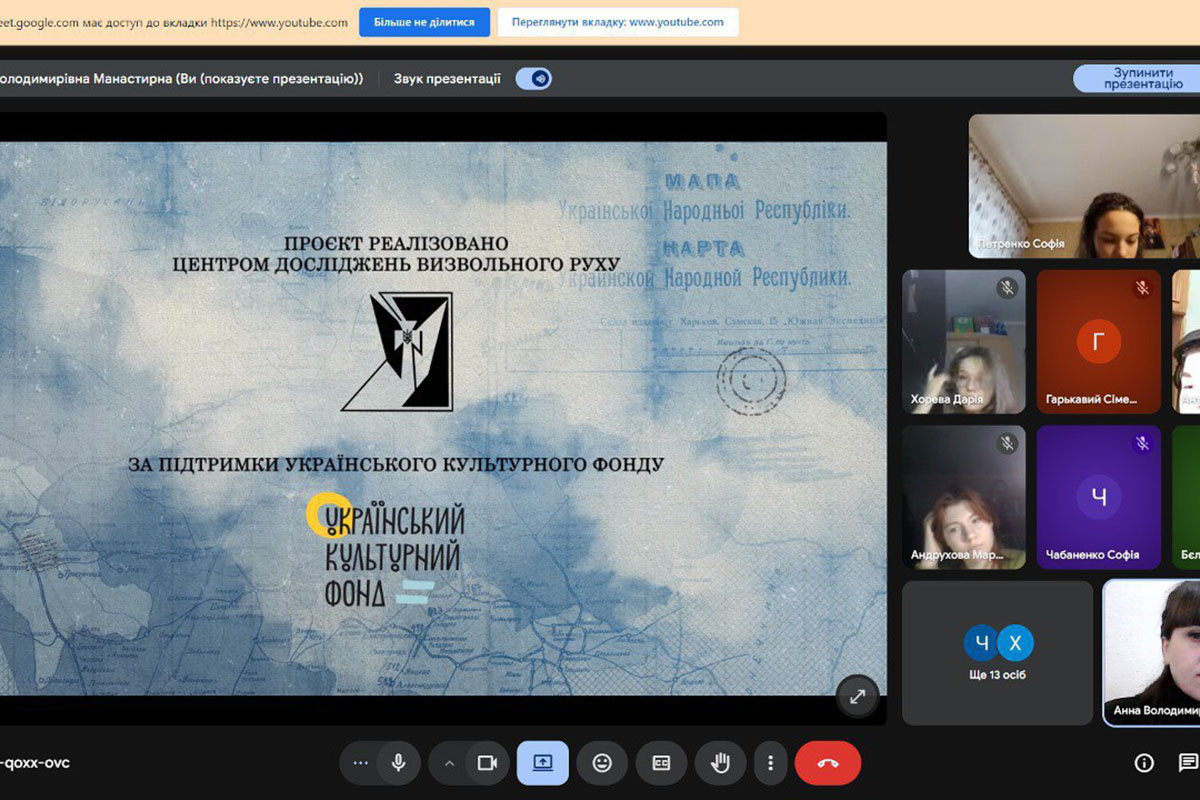Click the Ukrainian Cultural Foundation logo in presentation
Screen dimensions: 1200x800
385,551
